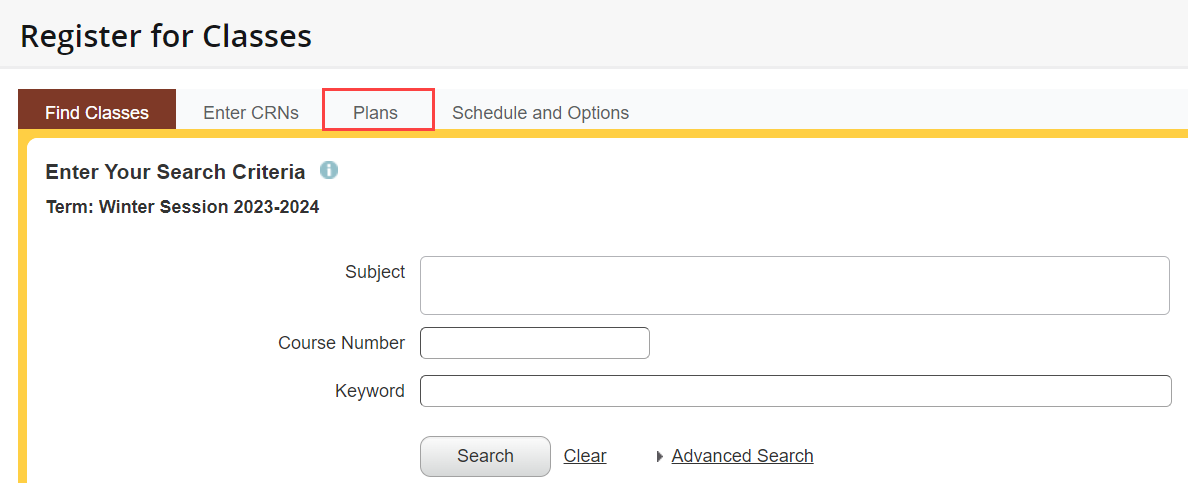Click inside the Subject field
The image size is (1188, 483).
(x=794, y=285)
